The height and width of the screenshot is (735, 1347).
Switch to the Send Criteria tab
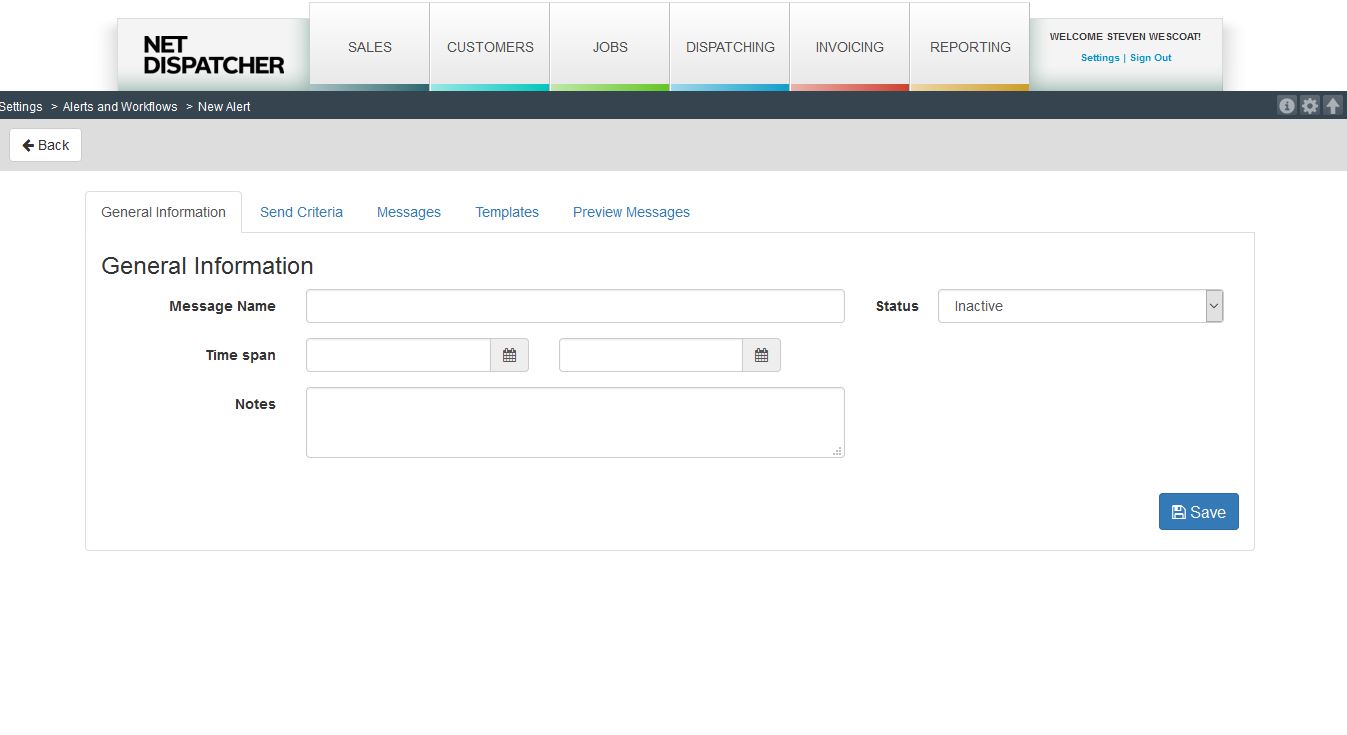click(x=301, y=212)
